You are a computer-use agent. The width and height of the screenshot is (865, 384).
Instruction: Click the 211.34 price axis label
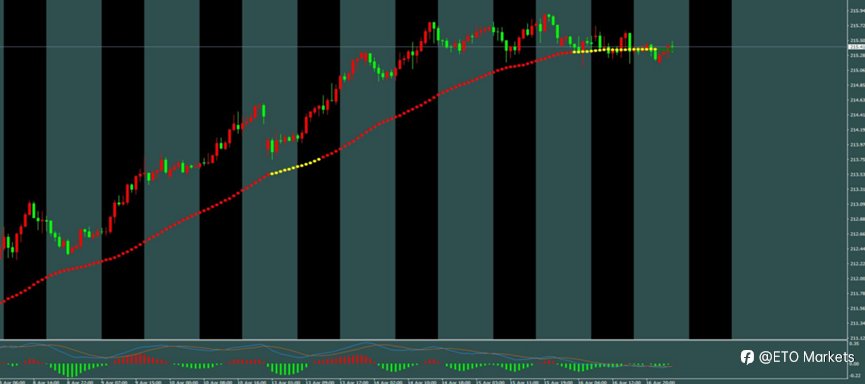pos(857,323)
